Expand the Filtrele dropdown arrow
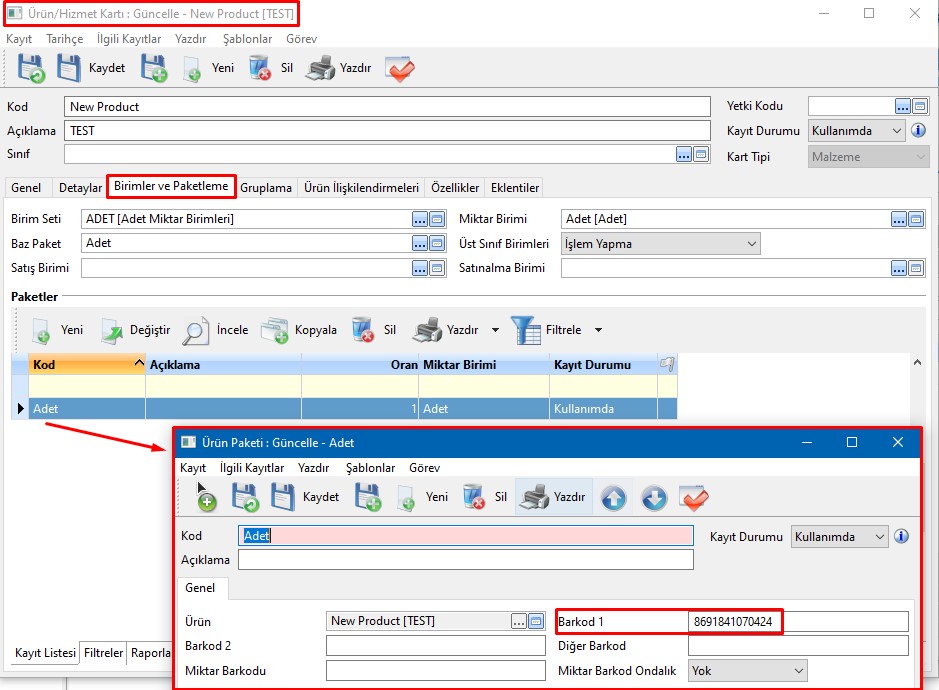The width and height of the screenshot is (939, 690). coord(598,330)
